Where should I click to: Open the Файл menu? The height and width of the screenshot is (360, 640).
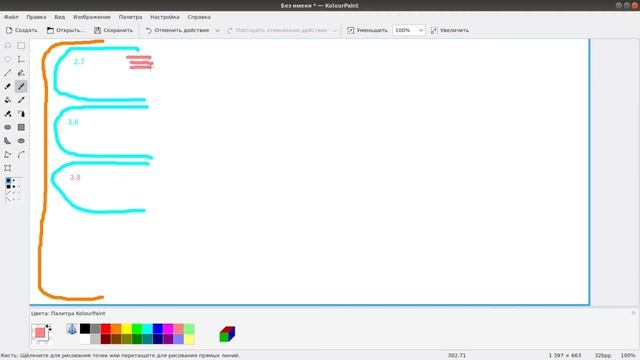11,17
